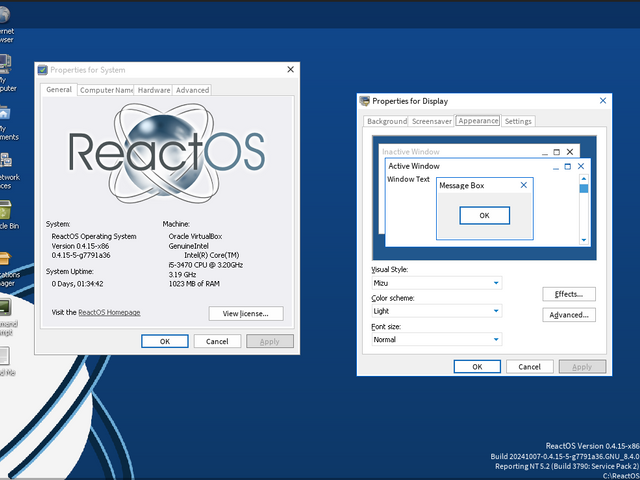Click the preview Active Window minimize icon

pyautogui.click(x=556, y=167)
